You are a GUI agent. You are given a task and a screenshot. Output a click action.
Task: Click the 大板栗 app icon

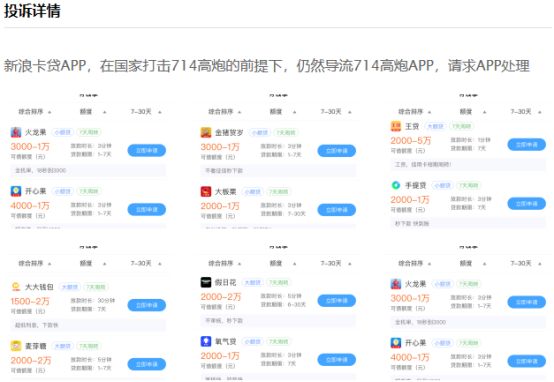tap(206, 192)
